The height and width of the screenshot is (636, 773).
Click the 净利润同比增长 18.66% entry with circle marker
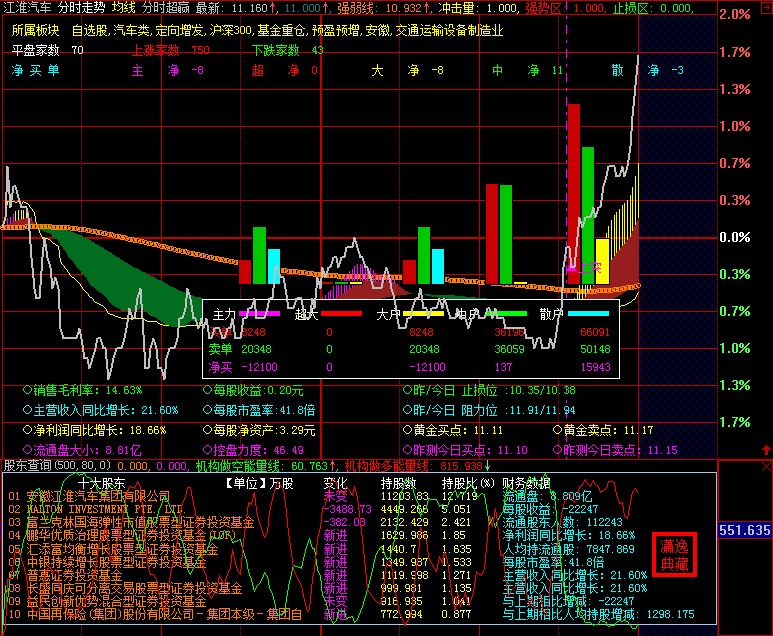95,430
